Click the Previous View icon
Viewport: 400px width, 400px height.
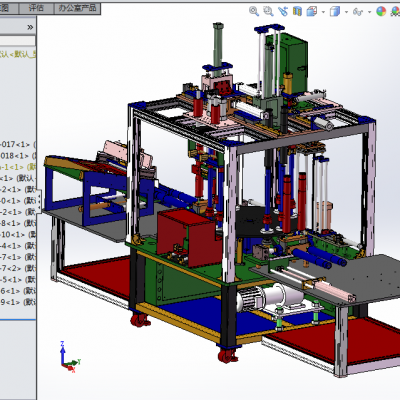[x=283, y=11]
